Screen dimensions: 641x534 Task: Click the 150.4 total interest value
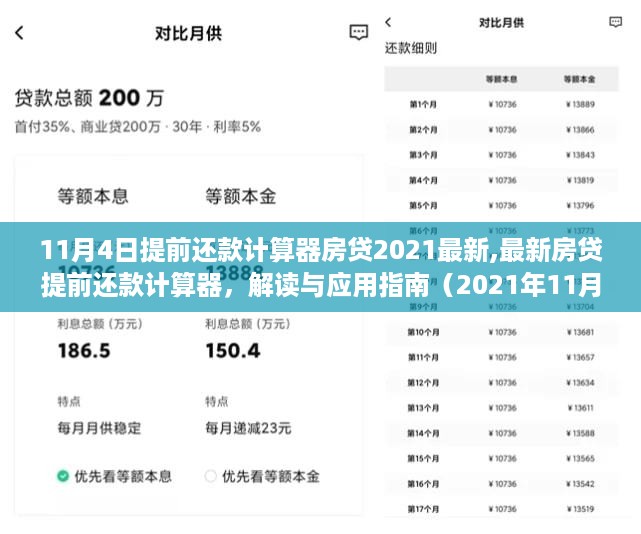point(232,349)
